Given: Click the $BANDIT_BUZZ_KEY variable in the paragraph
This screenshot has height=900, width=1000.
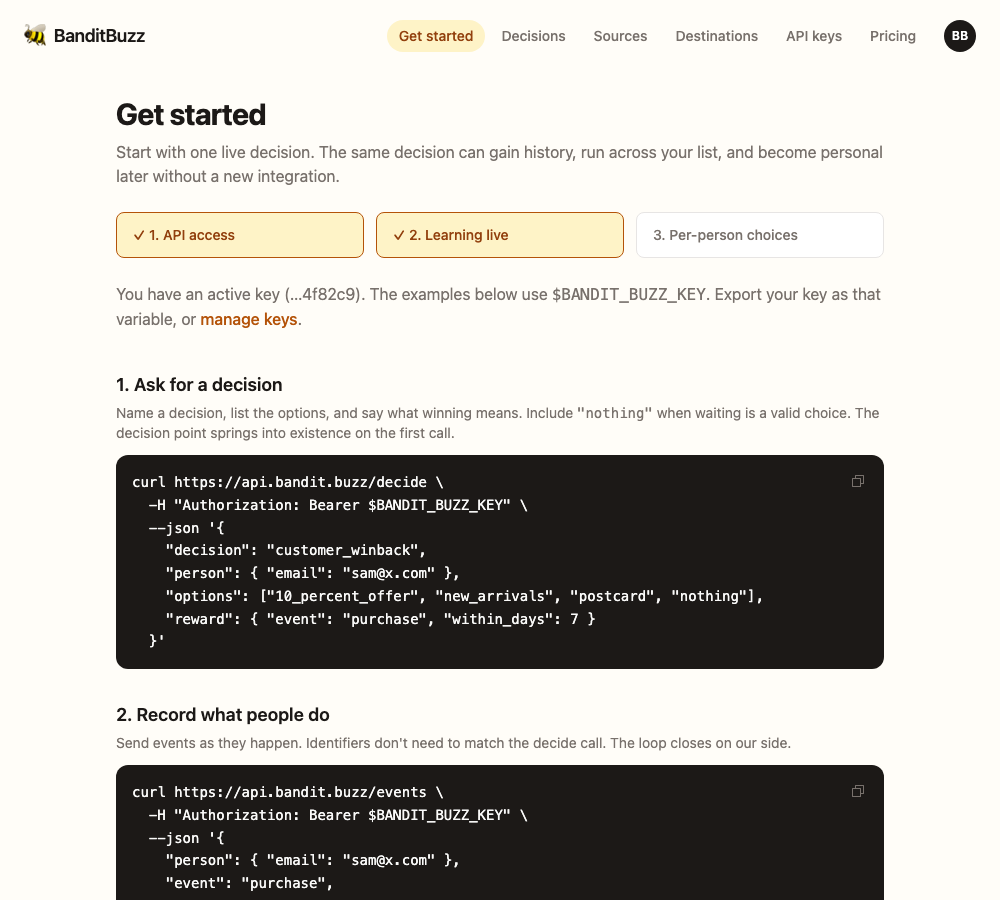Looking at the screenshot, I should pyautogui.click(x=629, y=295).
